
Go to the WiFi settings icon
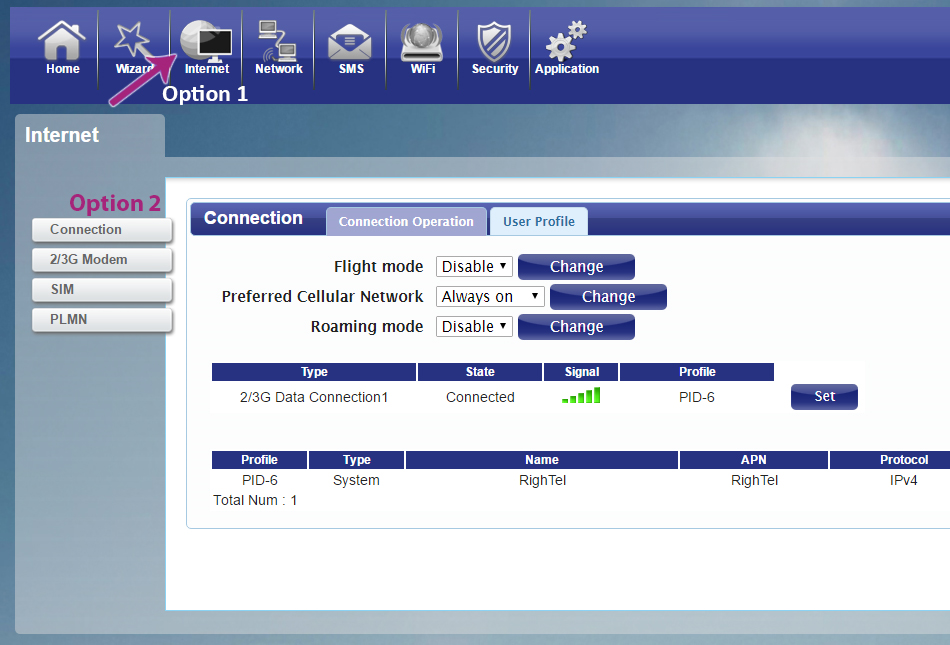point(422,48)
